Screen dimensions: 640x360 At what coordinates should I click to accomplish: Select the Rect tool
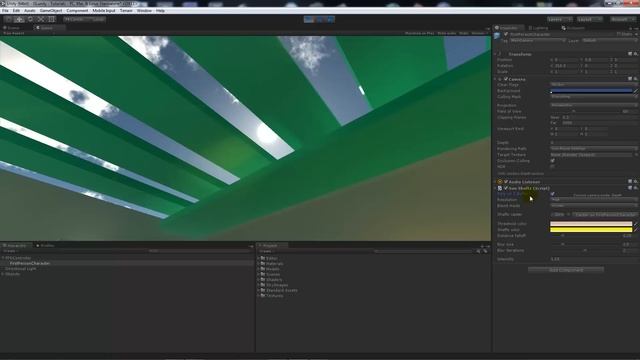click(x=51, y=19)
